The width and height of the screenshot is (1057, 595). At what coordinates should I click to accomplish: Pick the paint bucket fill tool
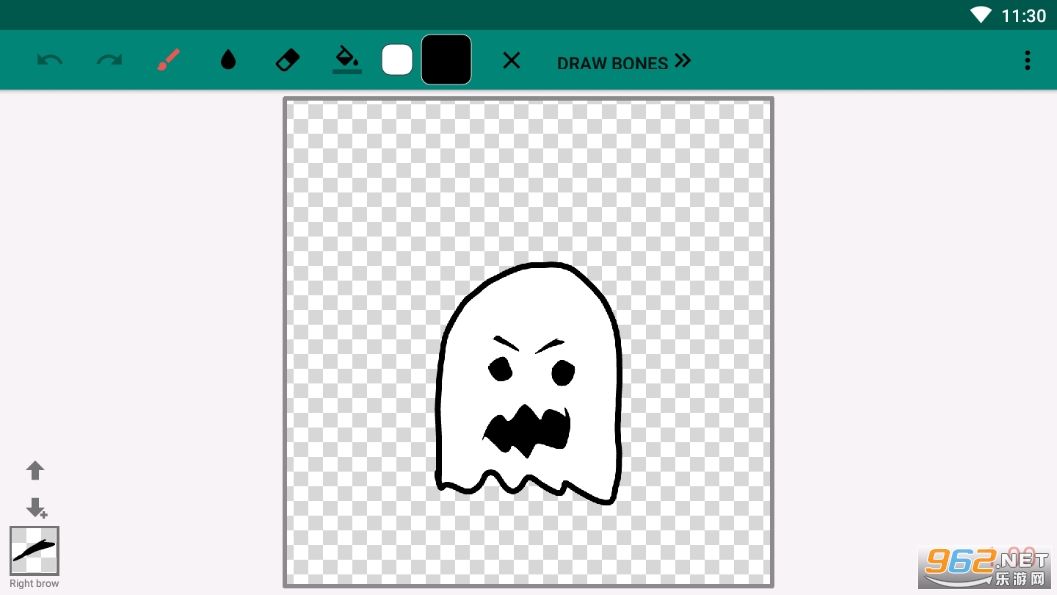click(346, 59)
